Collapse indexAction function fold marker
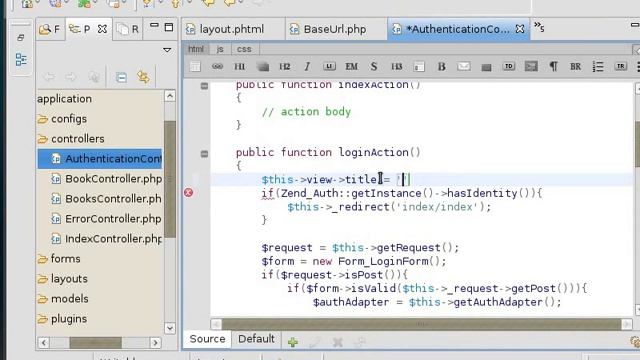The height and width of the screenshot is (360, 640). coord(204,86)
